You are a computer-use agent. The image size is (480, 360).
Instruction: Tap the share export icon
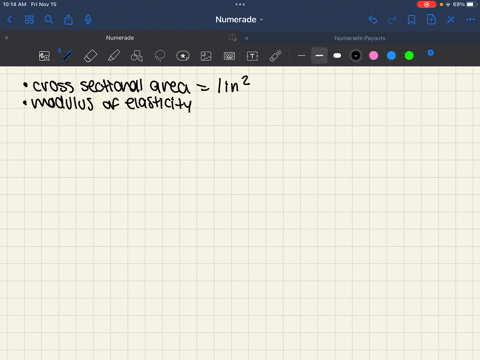point(68,20)
